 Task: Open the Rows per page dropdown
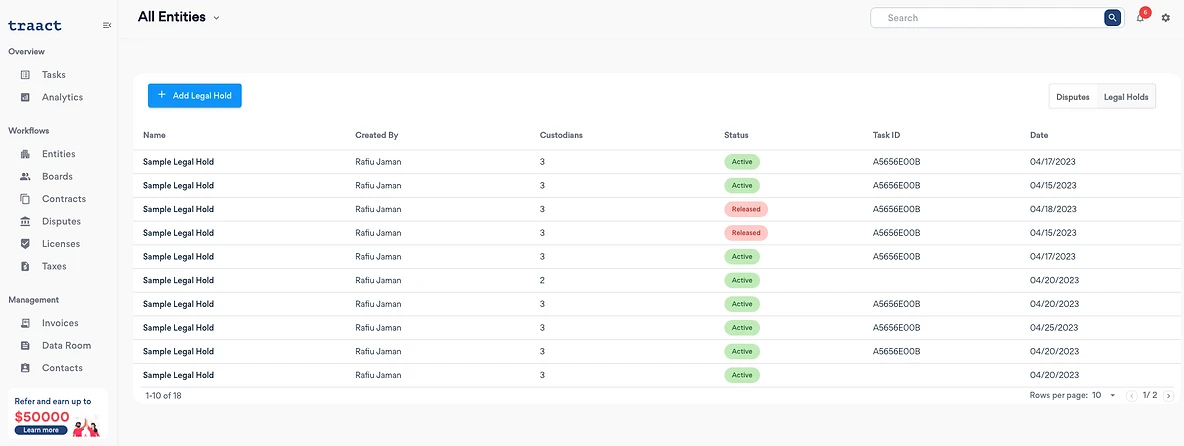[1103, 395]
